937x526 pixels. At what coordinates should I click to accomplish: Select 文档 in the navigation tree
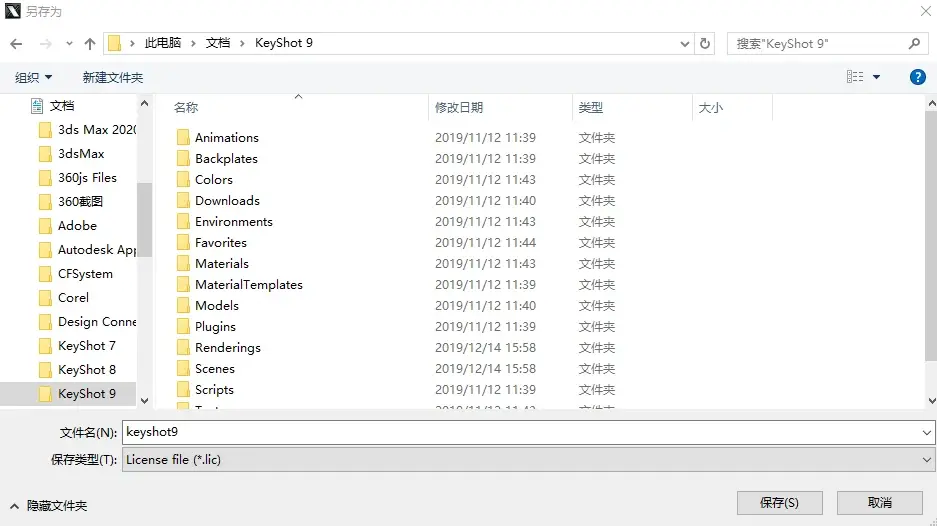[62, 106]
